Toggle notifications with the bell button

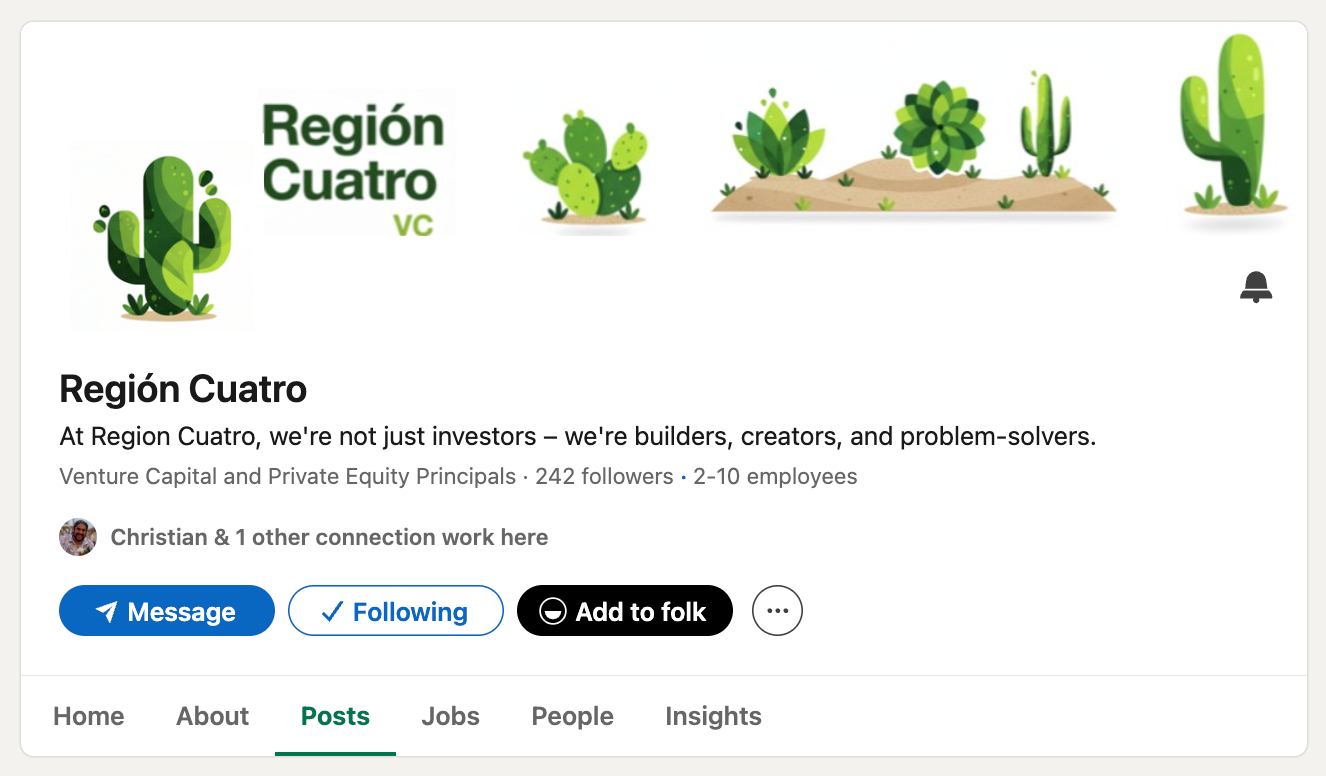coord(1256,287)
